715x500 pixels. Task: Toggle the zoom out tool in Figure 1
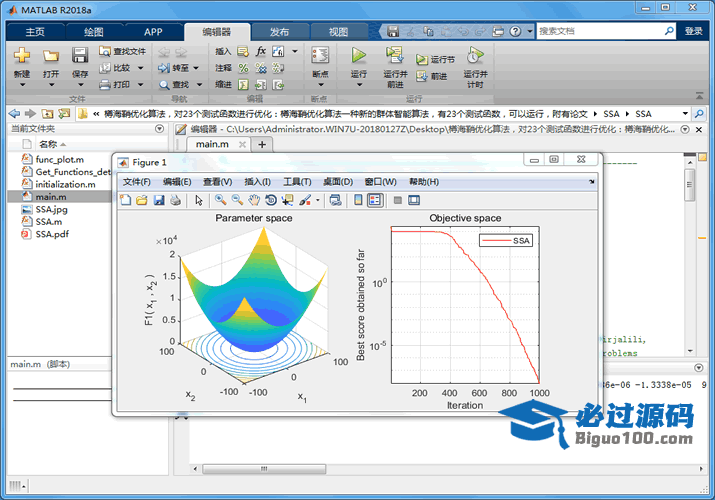tap(237, 200)
